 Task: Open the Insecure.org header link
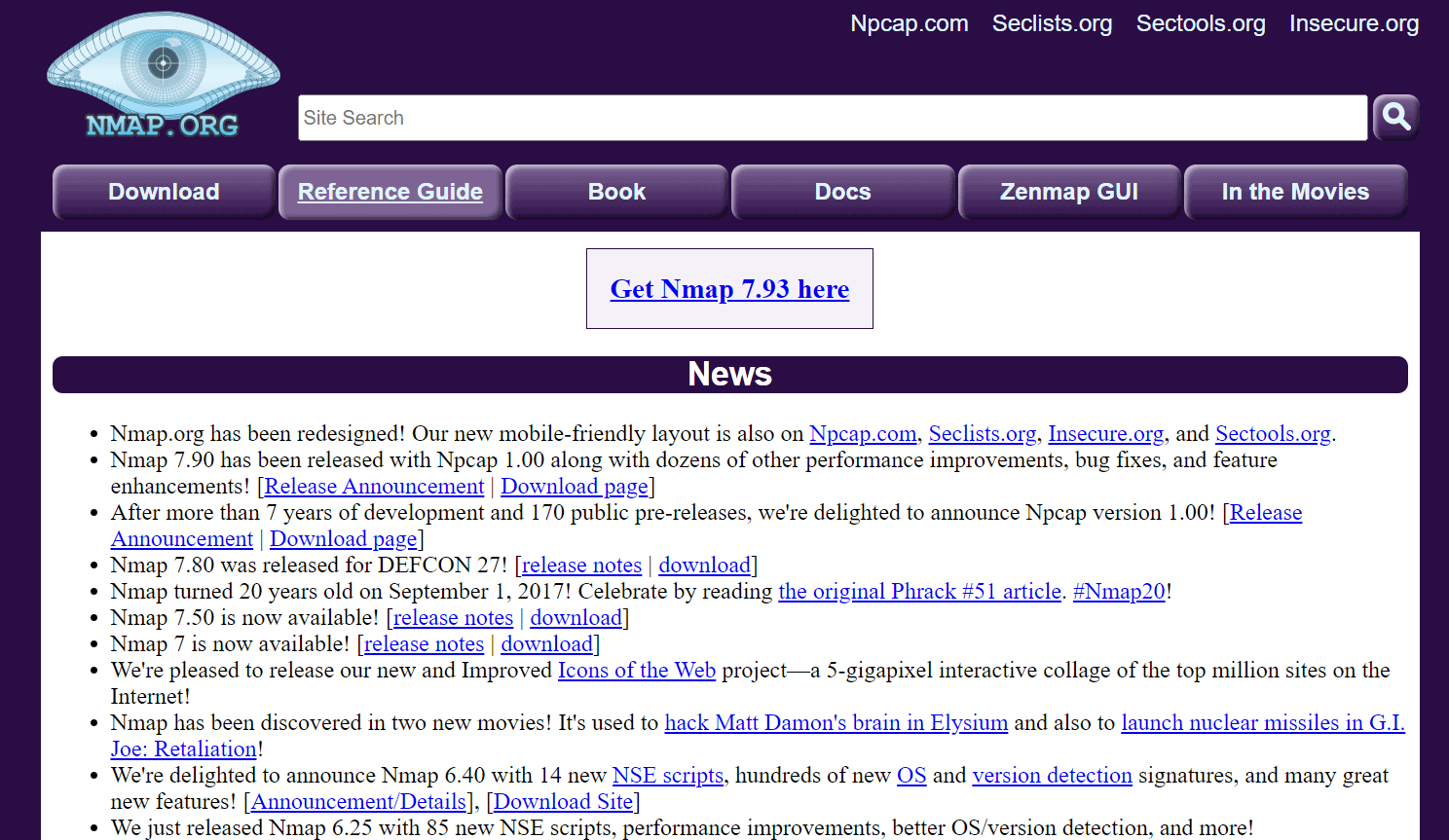1354,23
